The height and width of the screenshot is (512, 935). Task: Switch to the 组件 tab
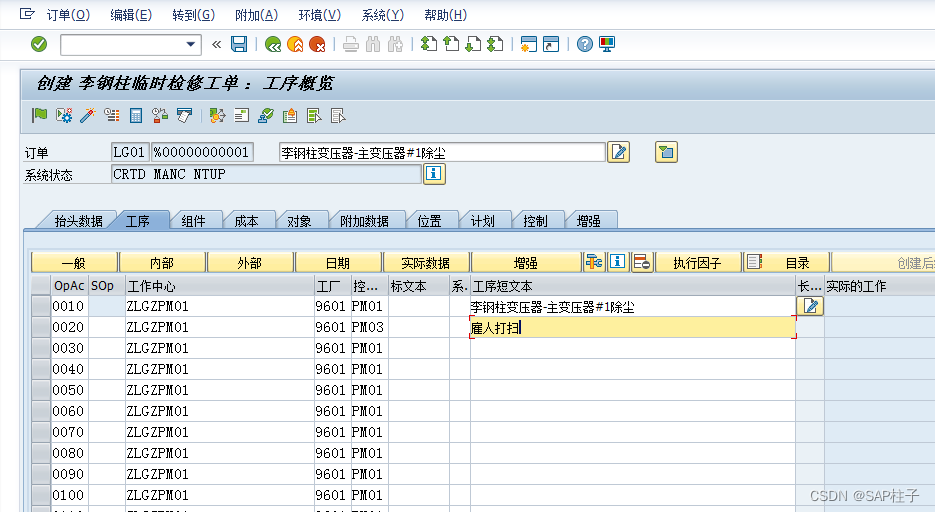point(193,221)
